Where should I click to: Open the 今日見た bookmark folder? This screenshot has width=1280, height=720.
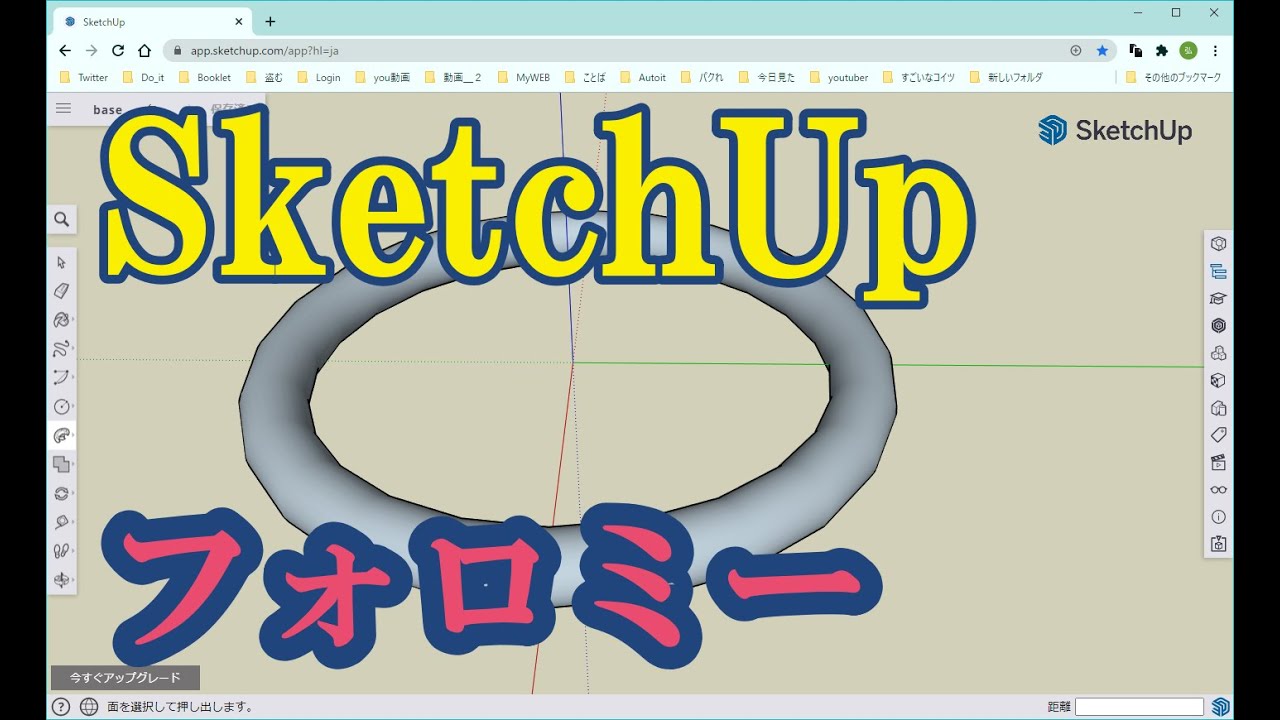[x=766, y=77]
